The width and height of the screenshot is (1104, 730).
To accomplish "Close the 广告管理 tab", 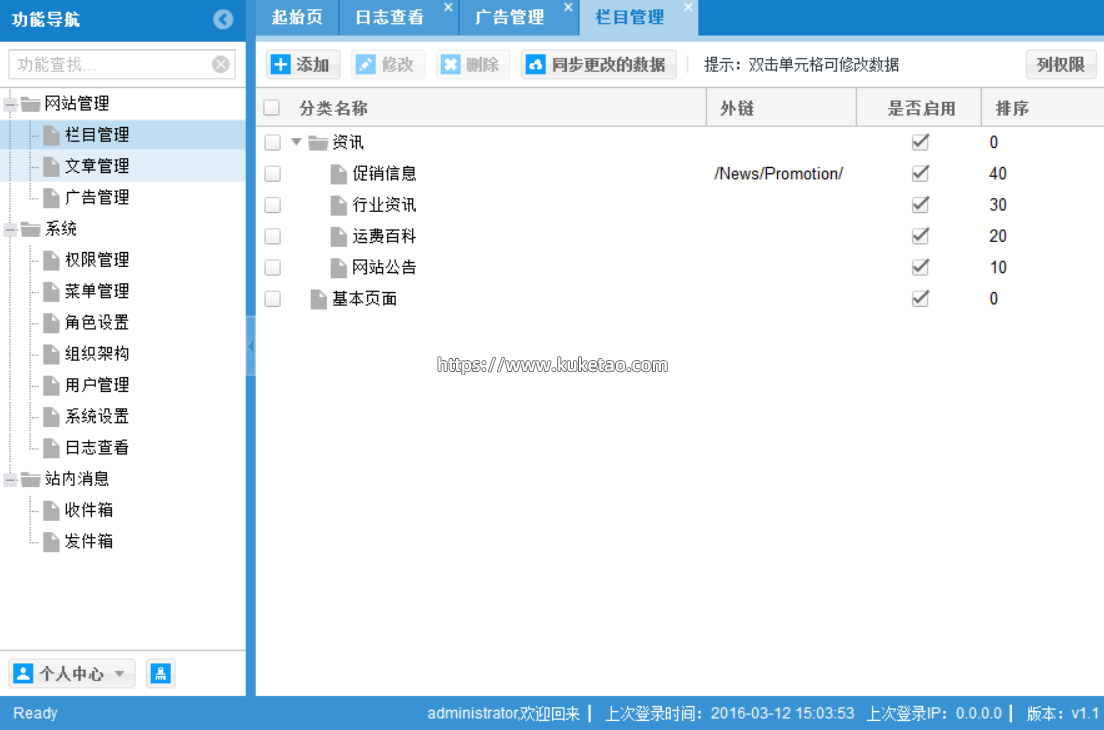I will [x=568, y=8].
